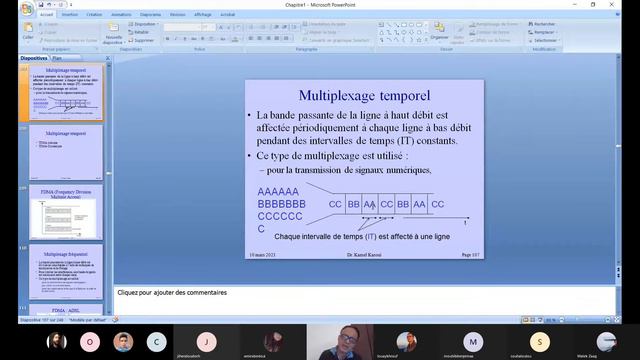The width and height of the screenshot is (640, 360).
Task: Save the presentation from Quick Access toolbar
Action: tap(41, 5)
